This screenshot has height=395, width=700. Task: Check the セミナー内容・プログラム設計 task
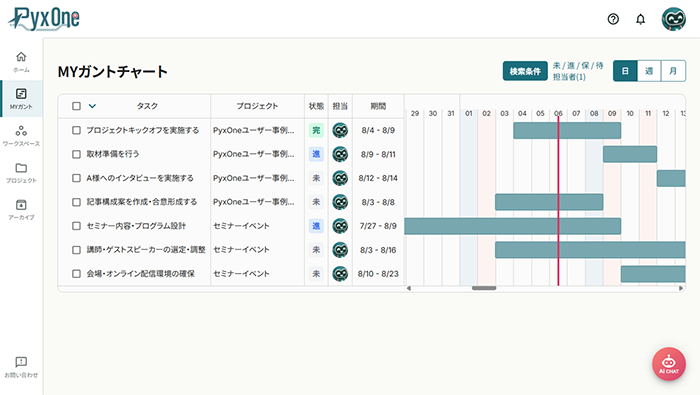[x=76, y=226]
